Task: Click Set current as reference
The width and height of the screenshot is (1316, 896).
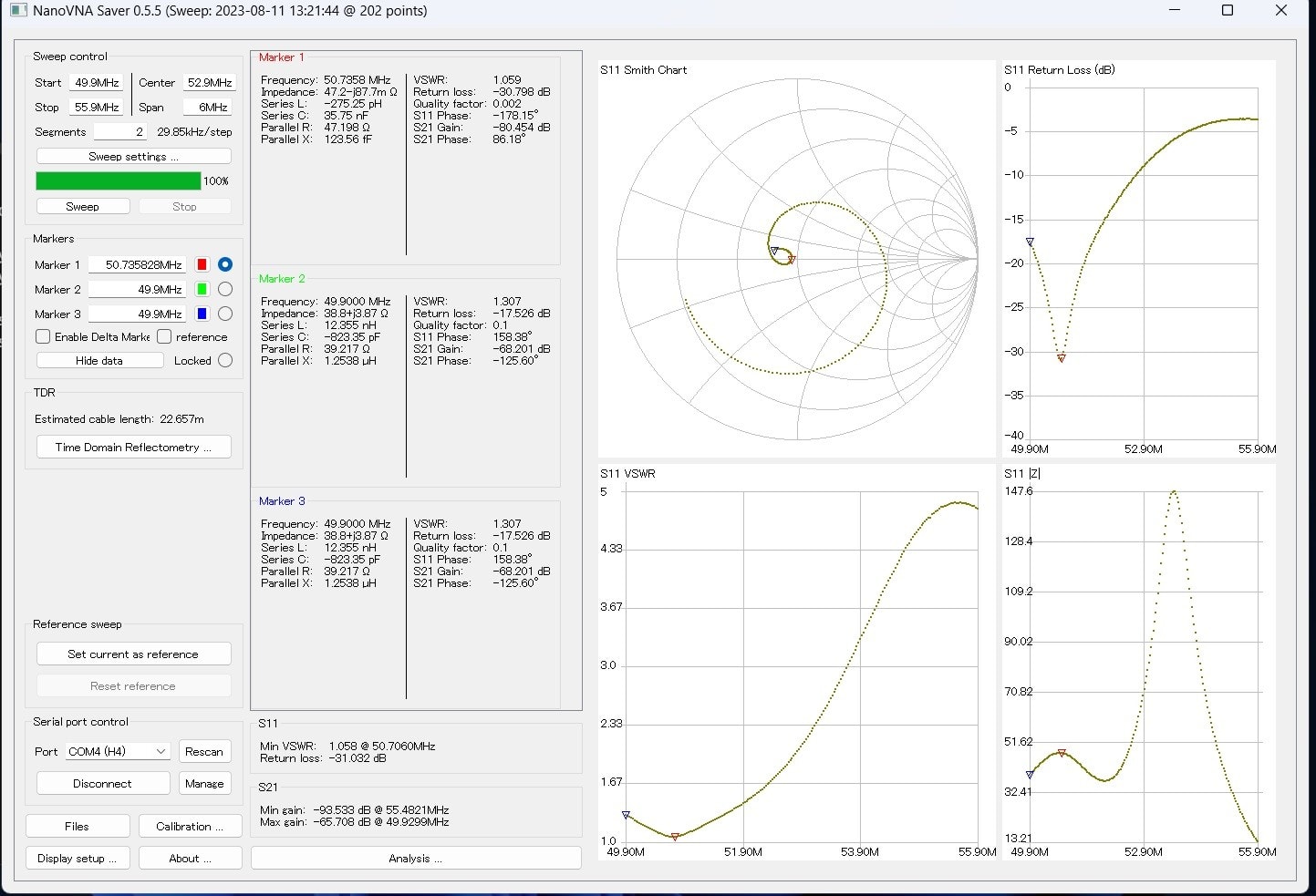Action: coord(133,654)
